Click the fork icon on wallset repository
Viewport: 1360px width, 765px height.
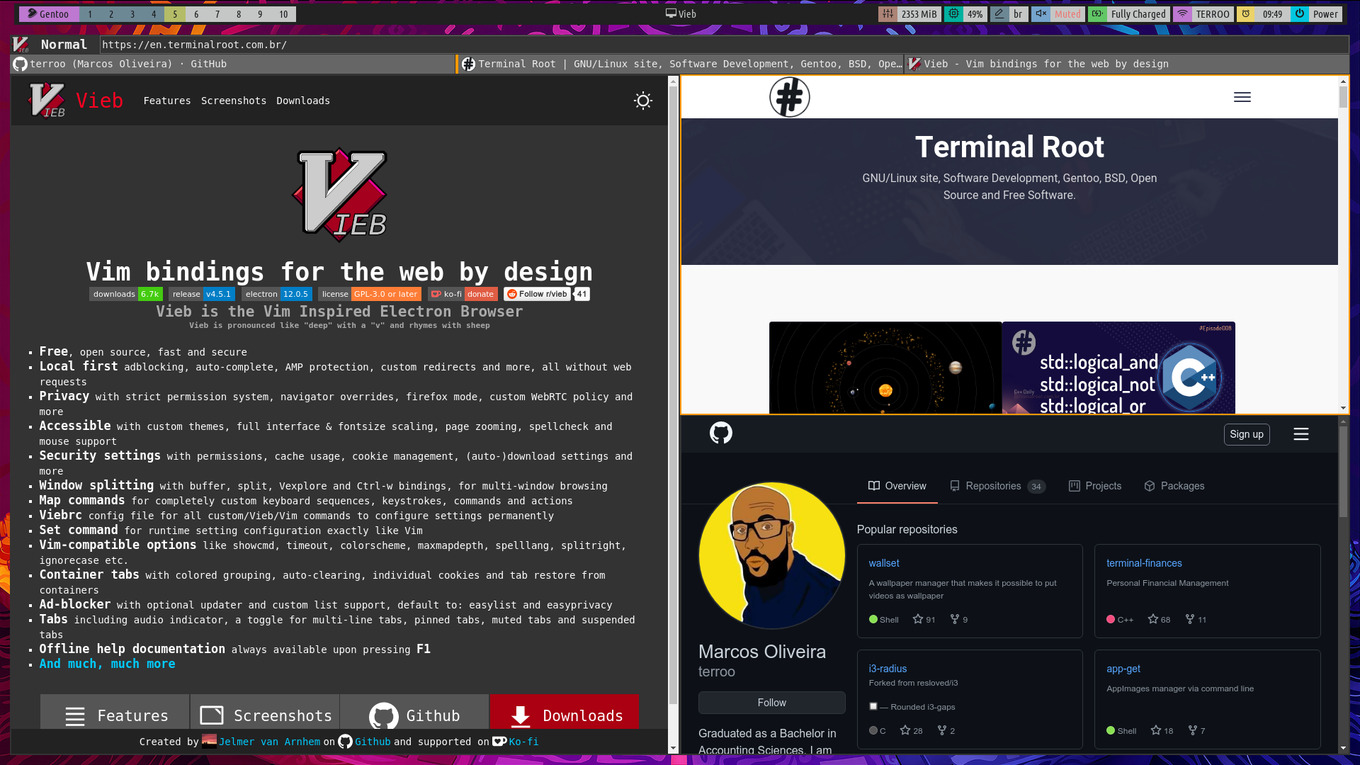point(954,619)
